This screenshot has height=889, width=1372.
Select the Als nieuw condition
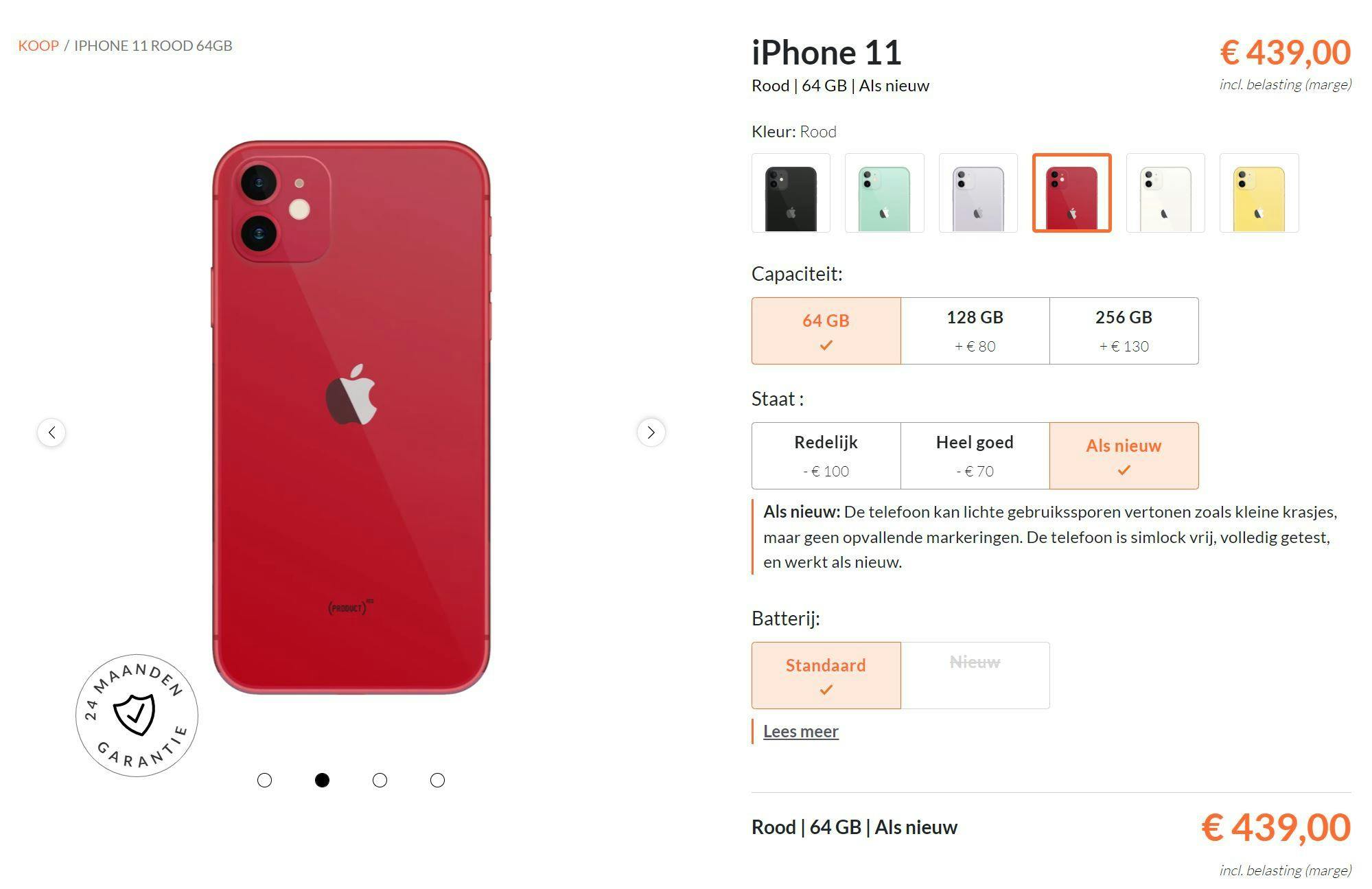click(1124, 456)
